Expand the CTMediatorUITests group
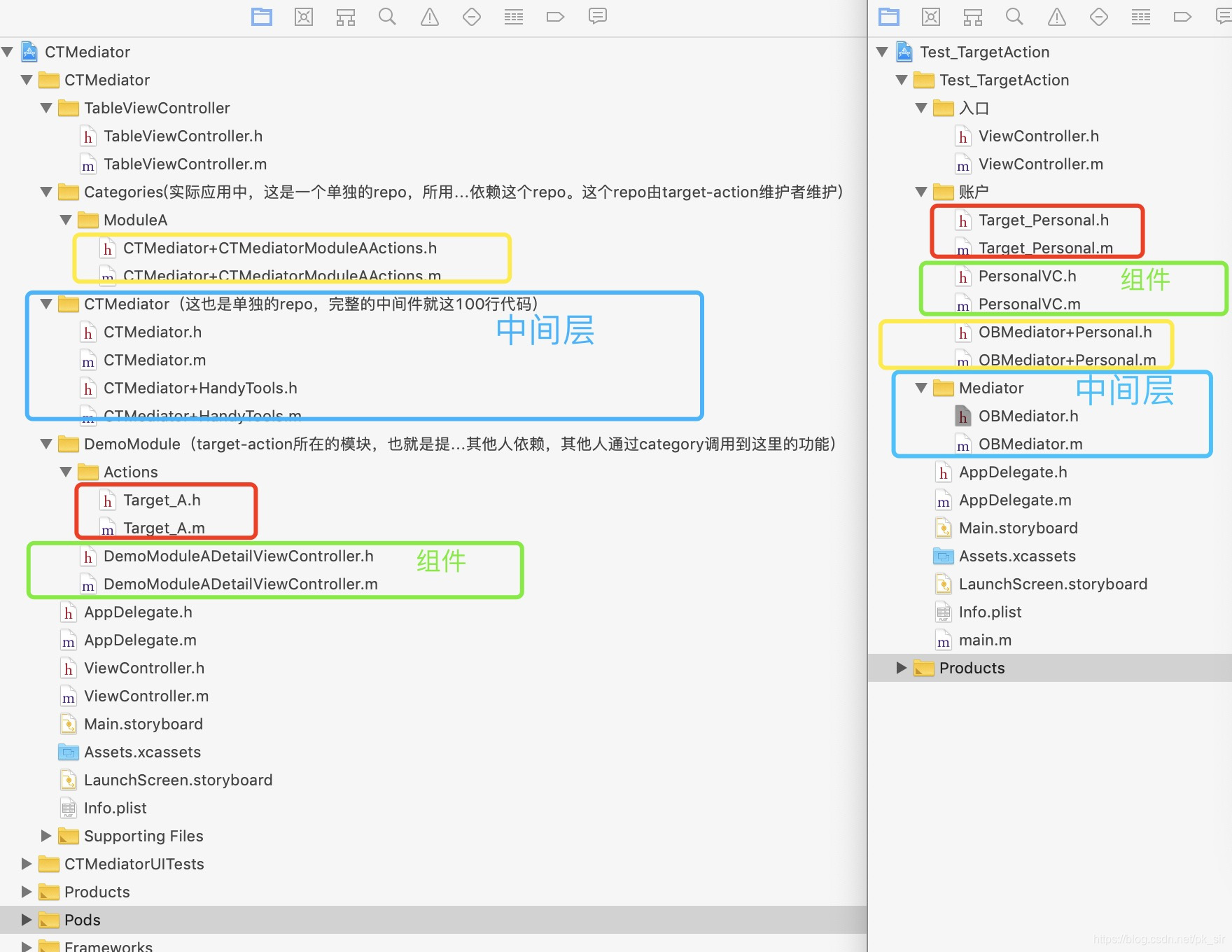This screenshot has height=952, width=1232. tap(27, 864)
